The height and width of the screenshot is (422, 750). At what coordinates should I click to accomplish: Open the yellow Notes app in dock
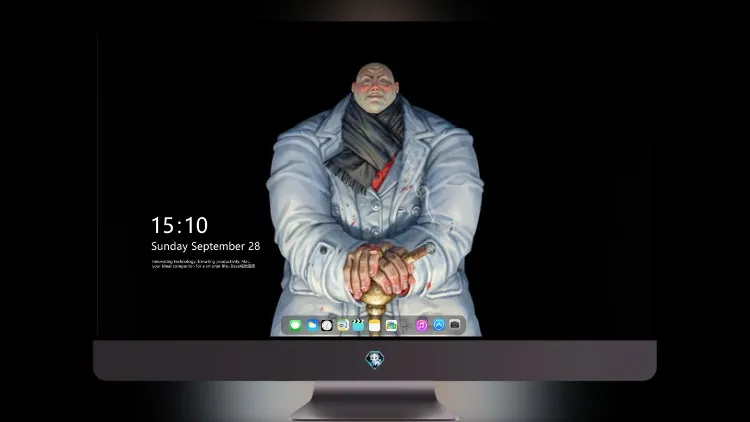point(375,325)
